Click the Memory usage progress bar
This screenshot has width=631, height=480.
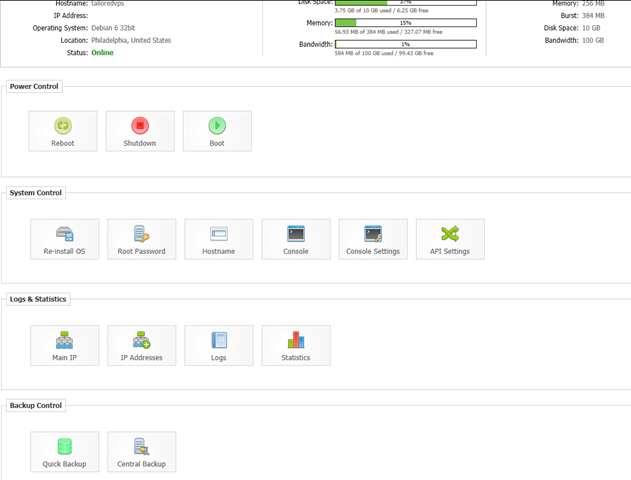[x=406, y=23]
